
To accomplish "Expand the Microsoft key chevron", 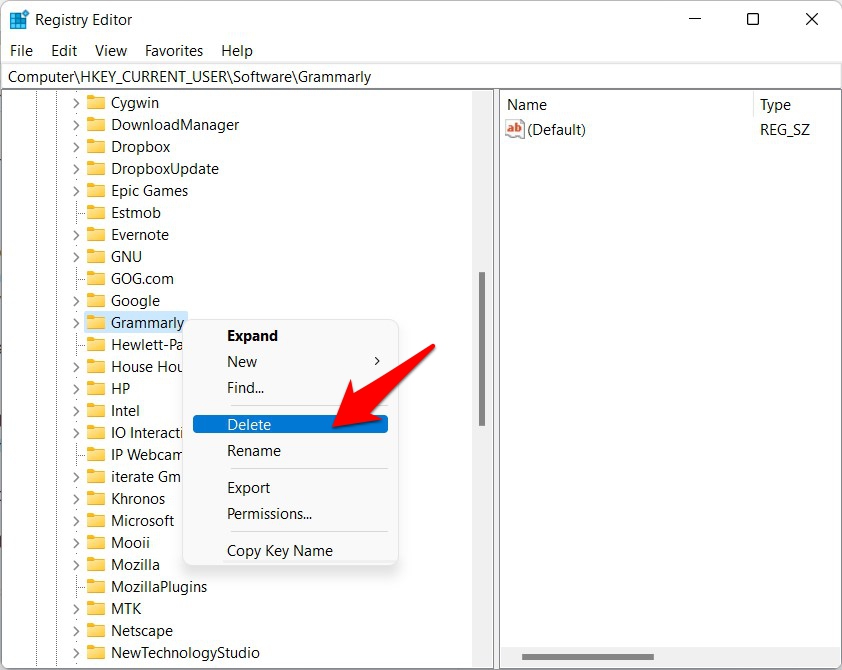I will pyautogui.click(x=76, y=521).
